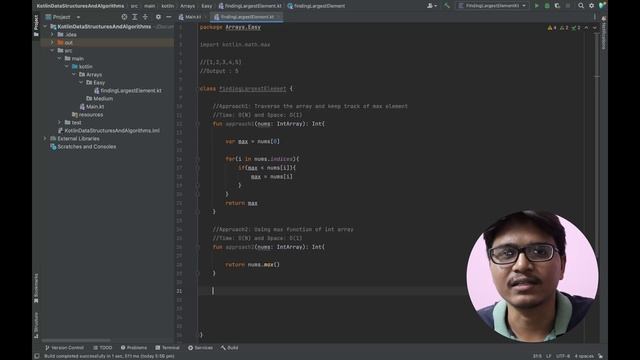640x360 pixels.
Task: Collapse all in Project panel
Action: 145,17
